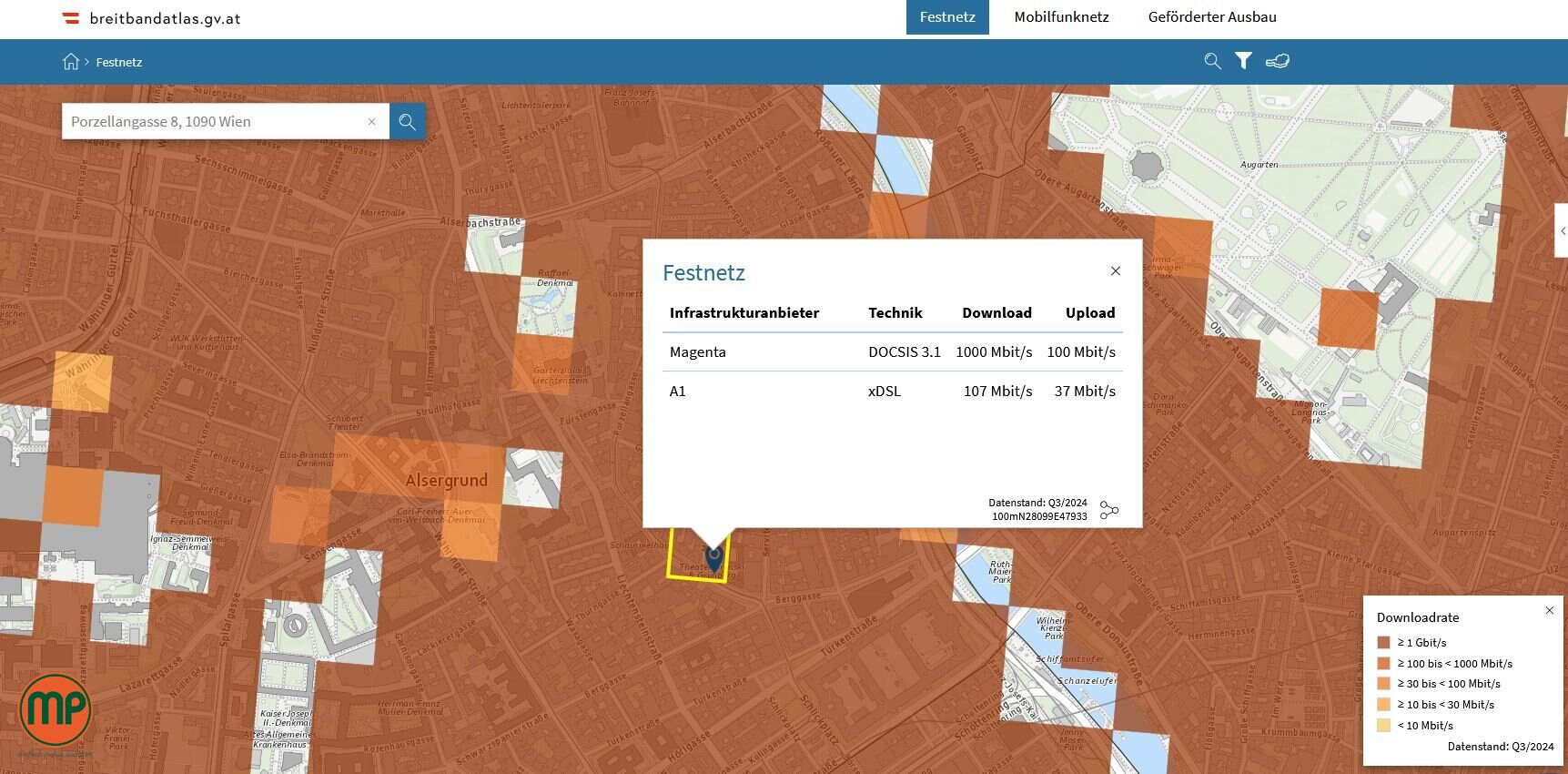Open the filter funnel icon
Image resolution: width=1568 pixels, height=774 pixels.
1243,61
